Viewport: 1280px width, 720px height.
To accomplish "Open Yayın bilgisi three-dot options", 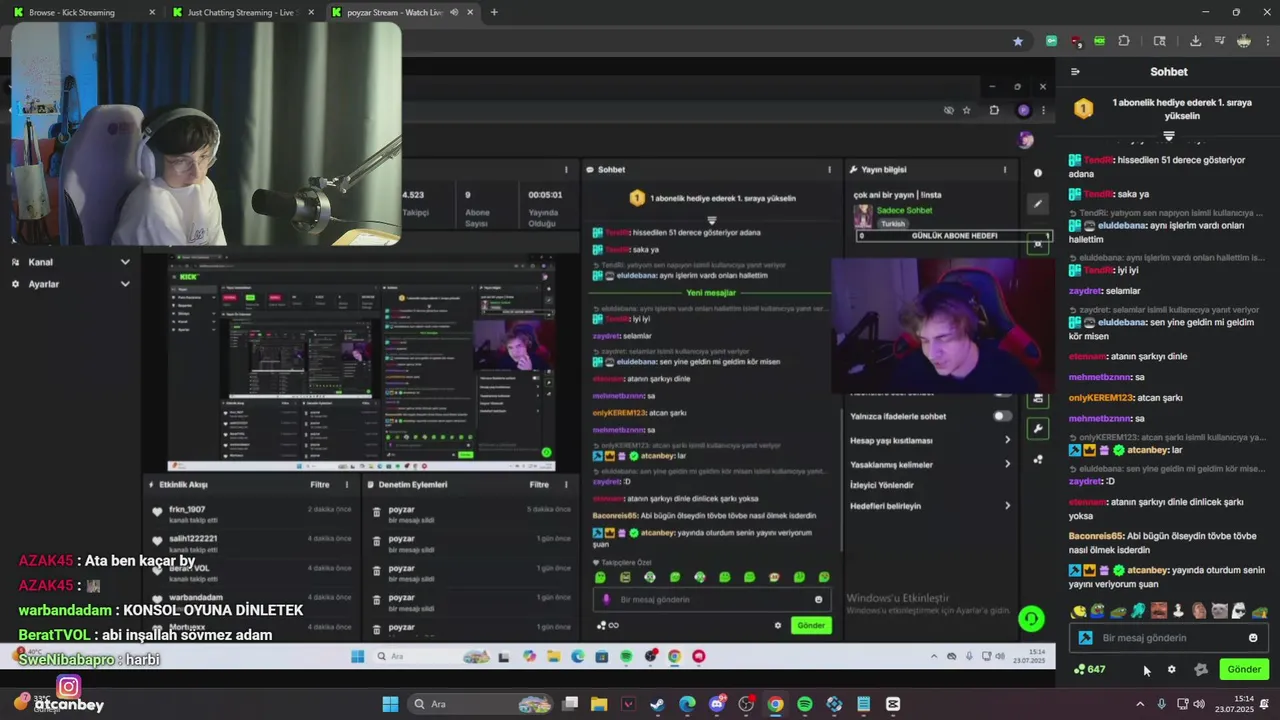I will coord(1005,170).
